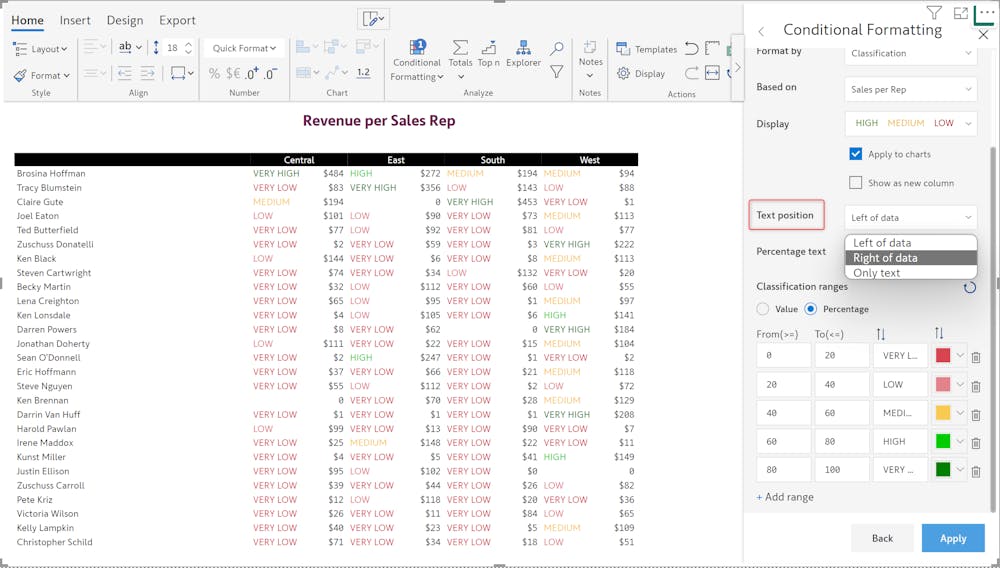Switch to the Insert tab
1000x568 pixels.
click(75, 20)
